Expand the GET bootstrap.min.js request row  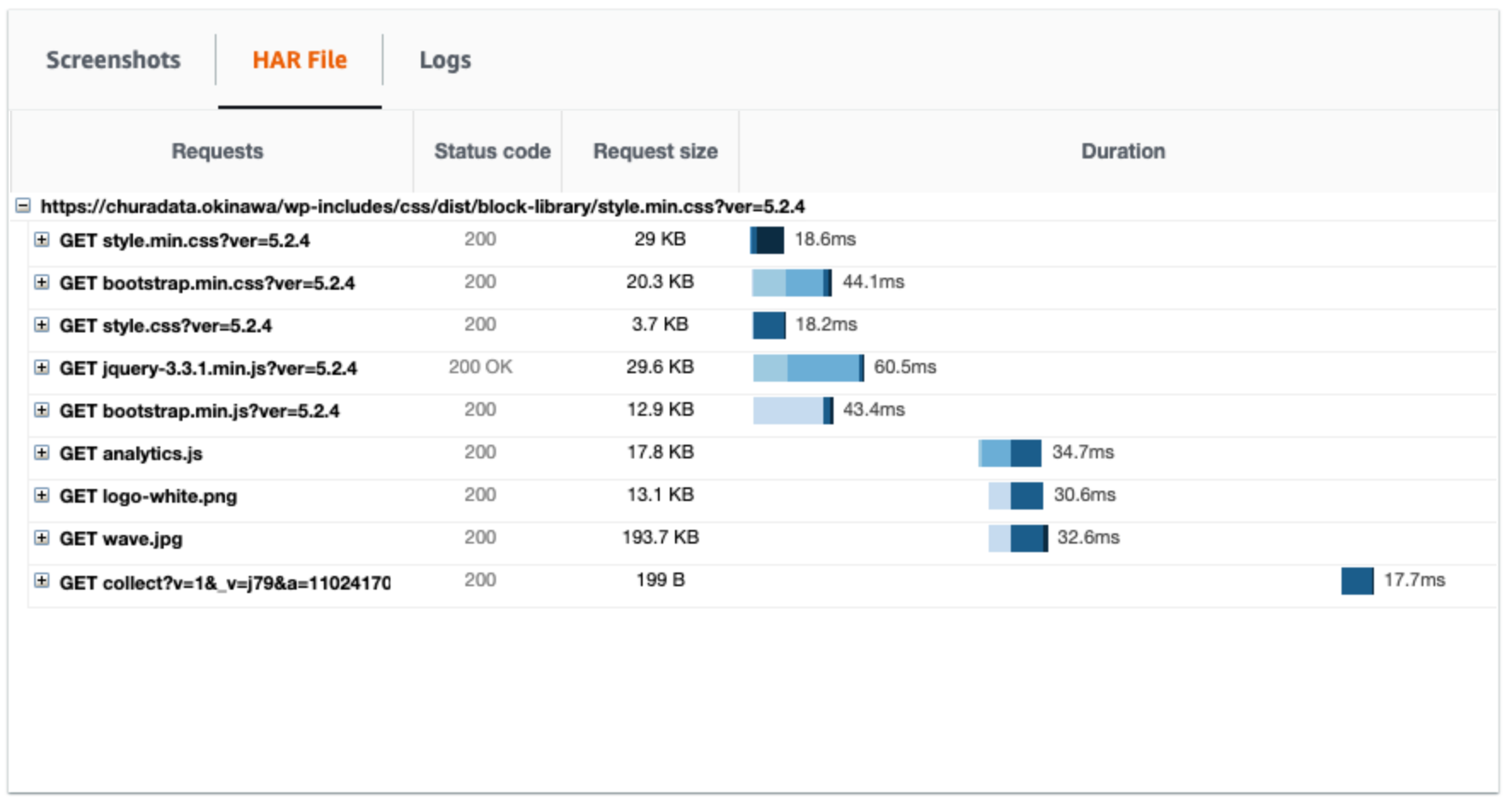(x=42, y=410)
